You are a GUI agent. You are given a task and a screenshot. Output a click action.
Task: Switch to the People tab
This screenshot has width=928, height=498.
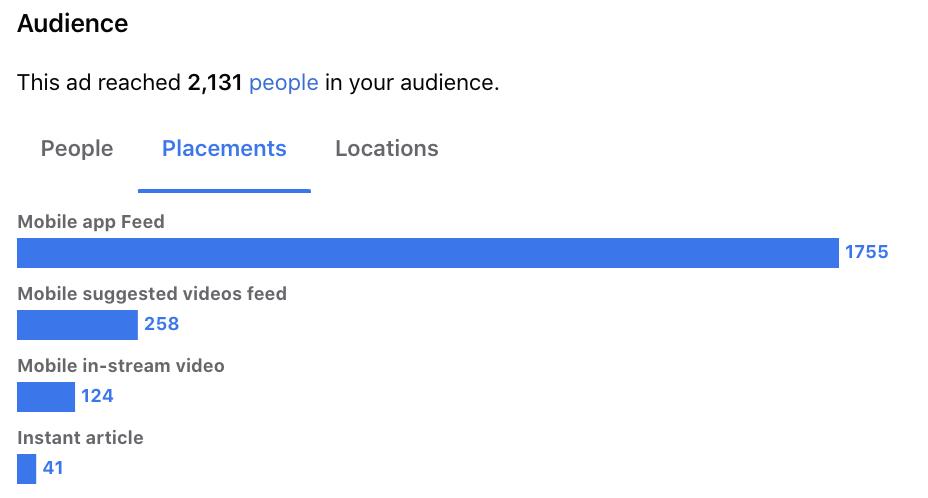coord(77,149)
